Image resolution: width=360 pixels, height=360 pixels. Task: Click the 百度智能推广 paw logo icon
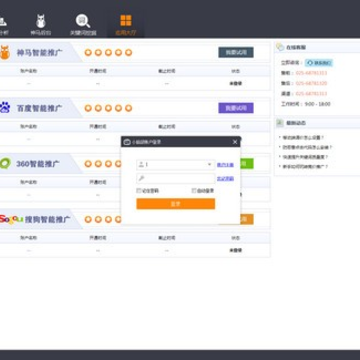point(5,108)
